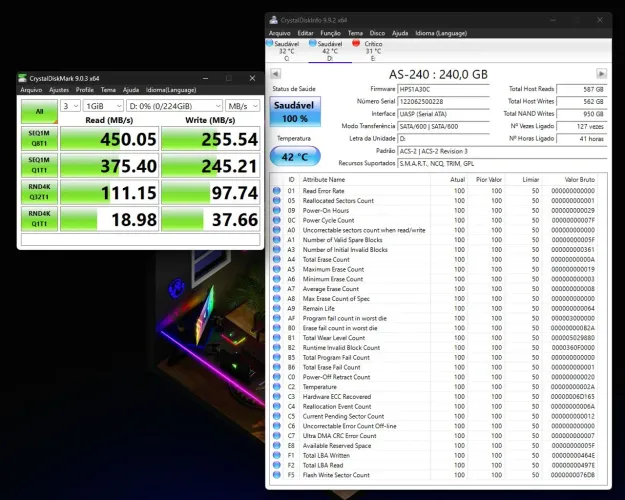Run the SEQ1M Q8T1 benchmark

39,138
